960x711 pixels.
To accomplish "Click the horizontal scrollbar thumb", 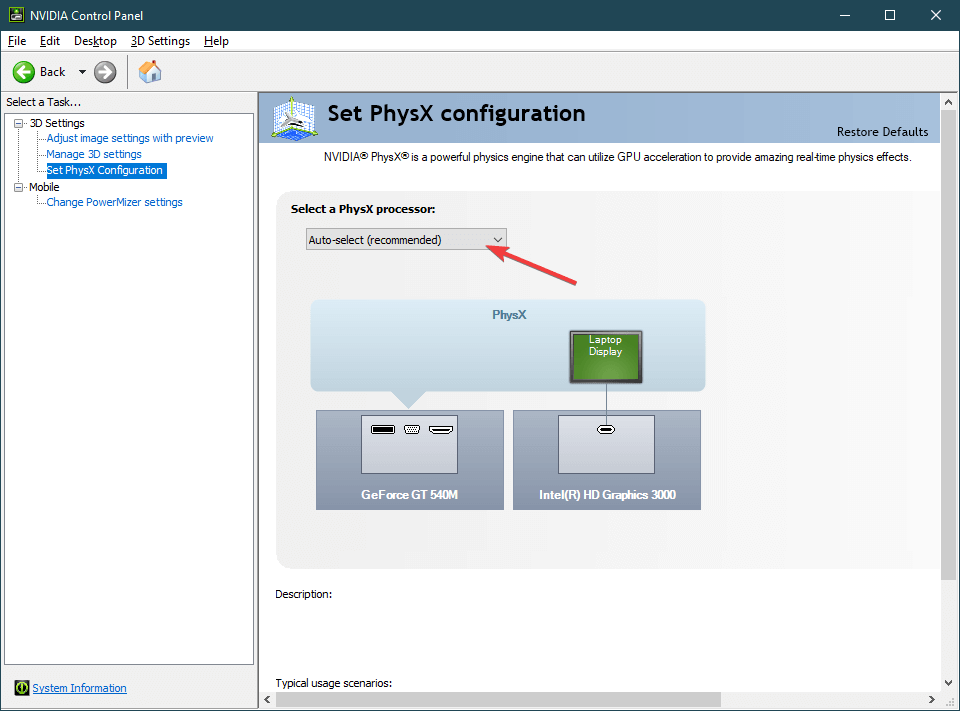I will [497, 699].
